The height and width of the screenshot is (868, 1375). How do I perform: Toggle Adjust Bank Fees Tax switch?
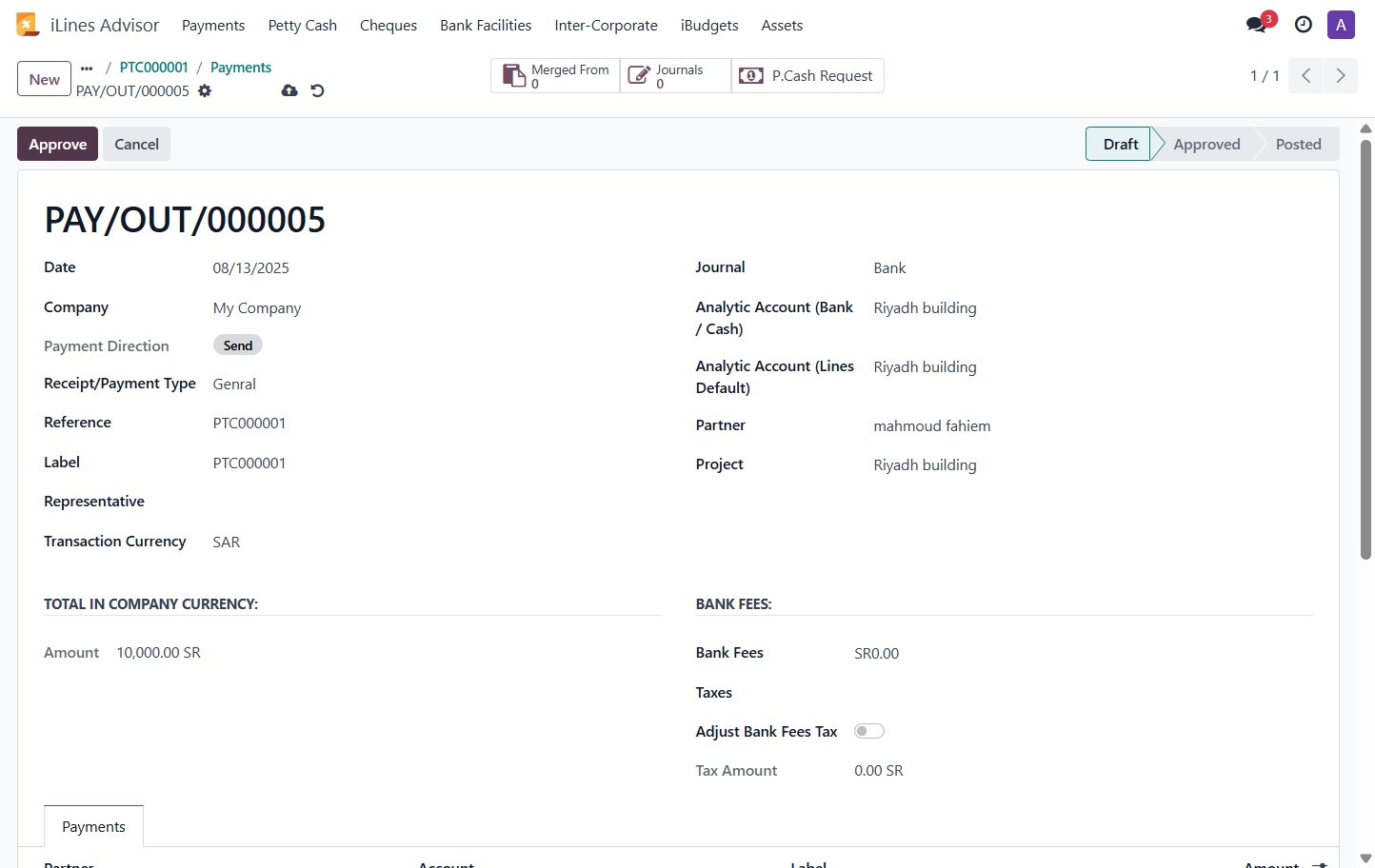[x=869, y=731]
